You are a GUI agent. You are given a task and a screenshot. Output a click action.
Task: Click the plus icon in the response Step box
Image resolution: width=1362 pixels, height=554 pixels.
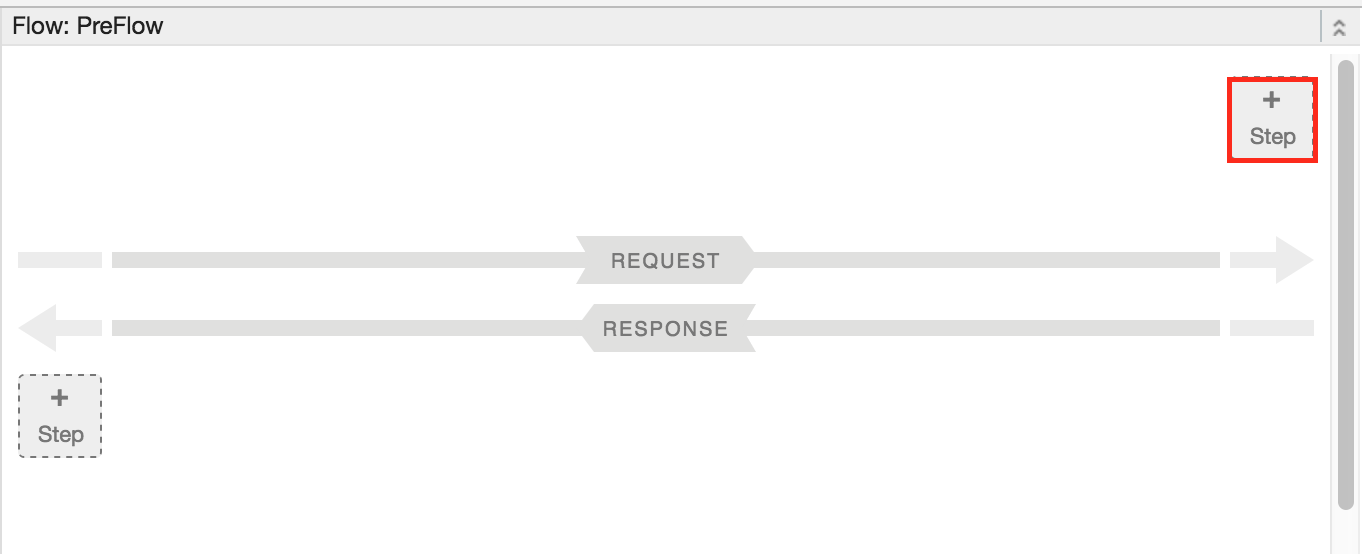coord(60,398)
